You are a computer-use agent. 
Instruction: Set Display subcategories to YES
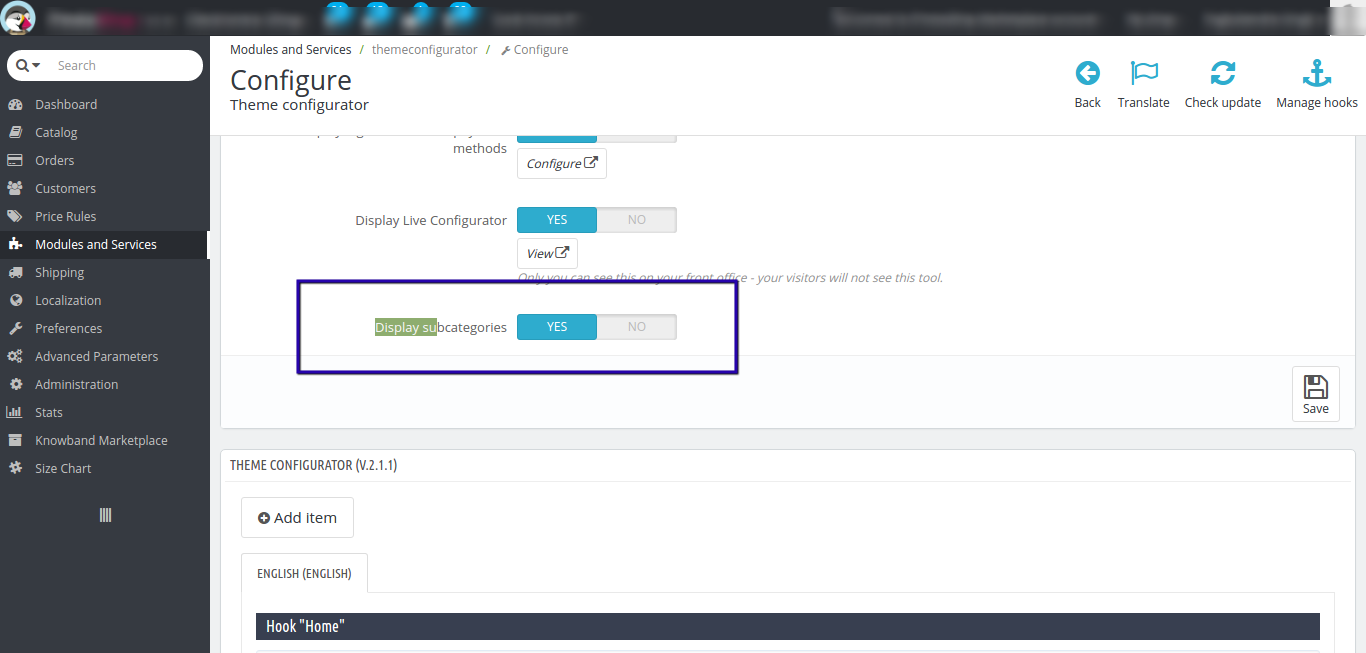tap(557, 327)
